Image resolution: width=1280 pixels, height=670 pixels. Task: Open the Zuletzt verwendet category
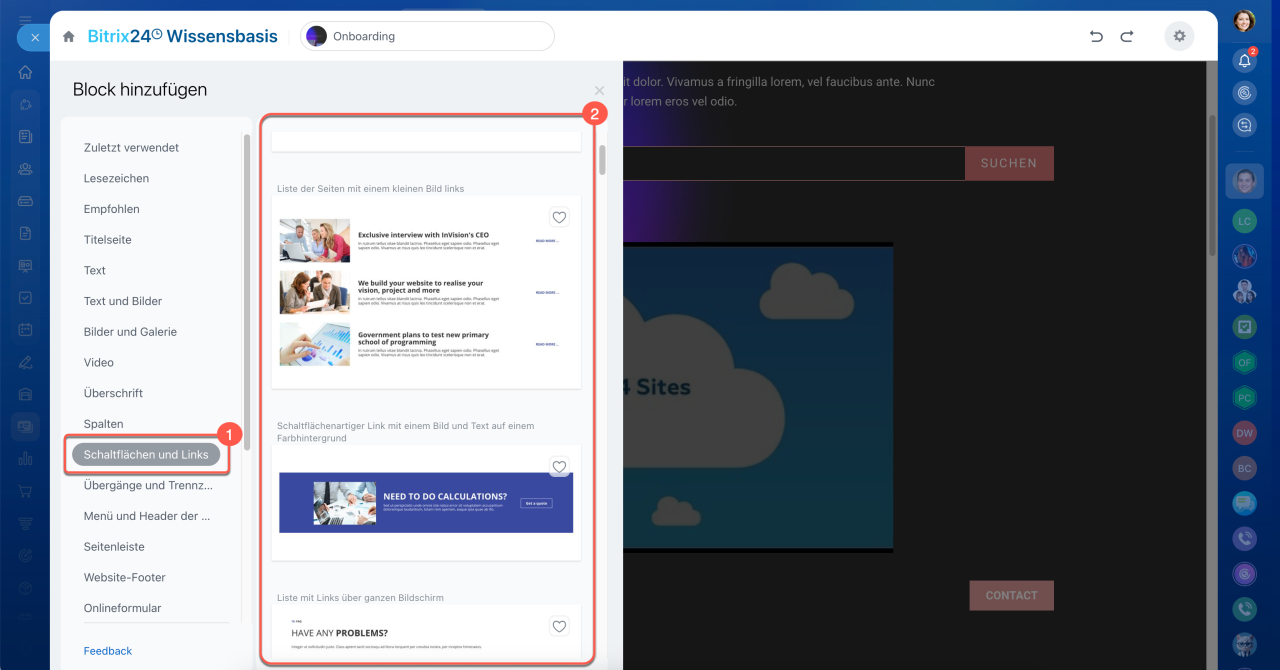click(x=131, y=148)
